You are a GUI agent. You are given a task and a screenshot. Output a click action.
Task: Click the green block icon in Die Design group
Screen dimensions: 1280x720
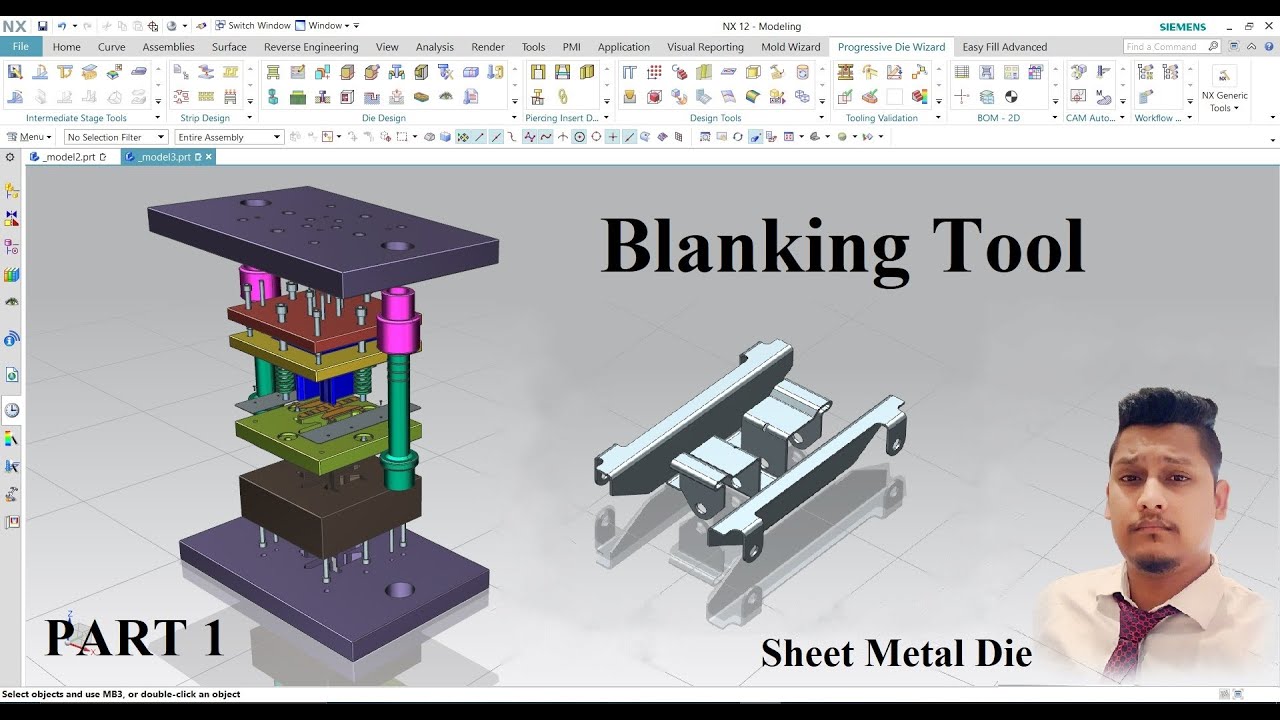tap(298, 97)
